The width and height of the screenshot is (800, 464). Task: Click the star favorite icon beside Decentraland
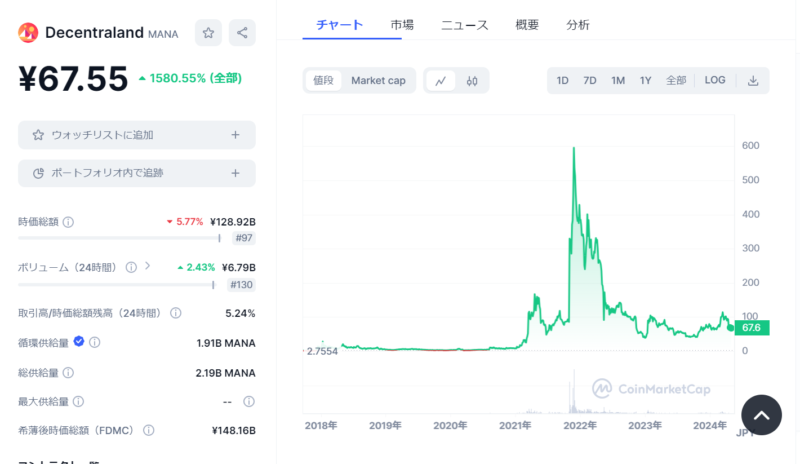[x=208, y=33]
